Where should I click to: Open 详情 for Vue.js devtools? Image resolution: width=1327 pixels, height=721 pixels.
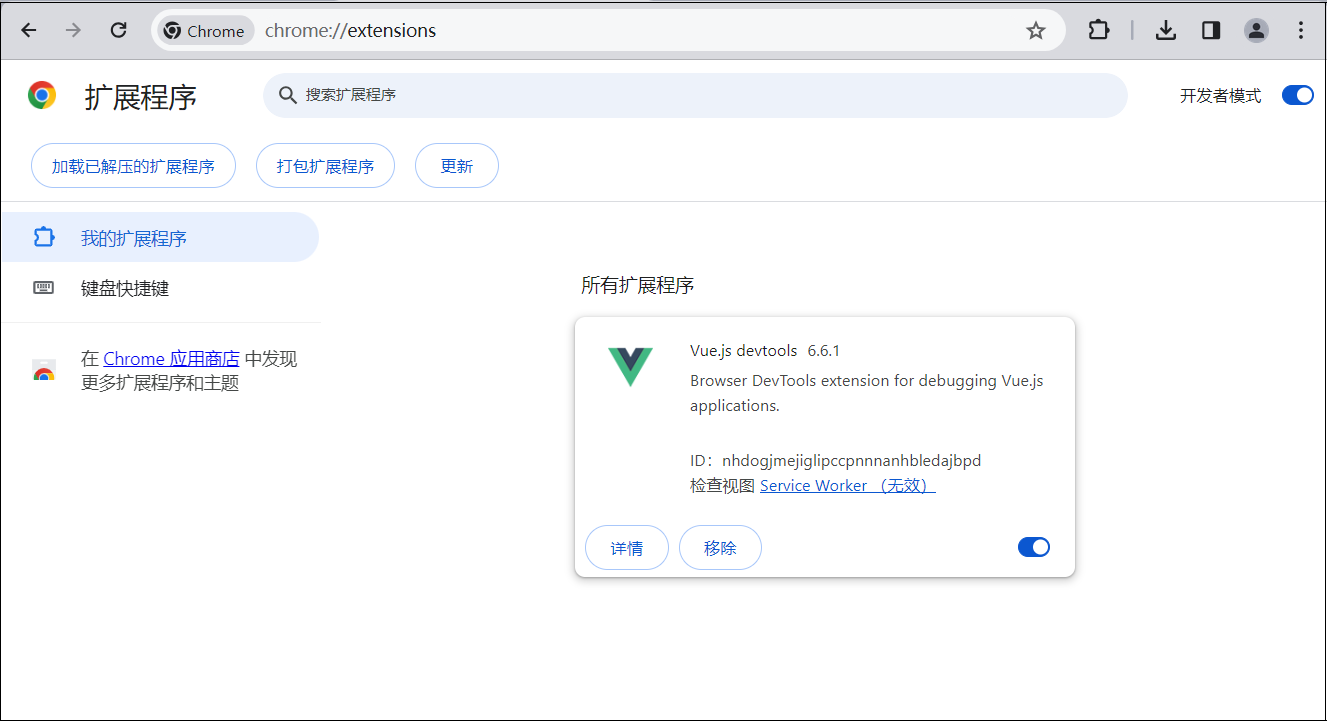click(x=627, y=548)
